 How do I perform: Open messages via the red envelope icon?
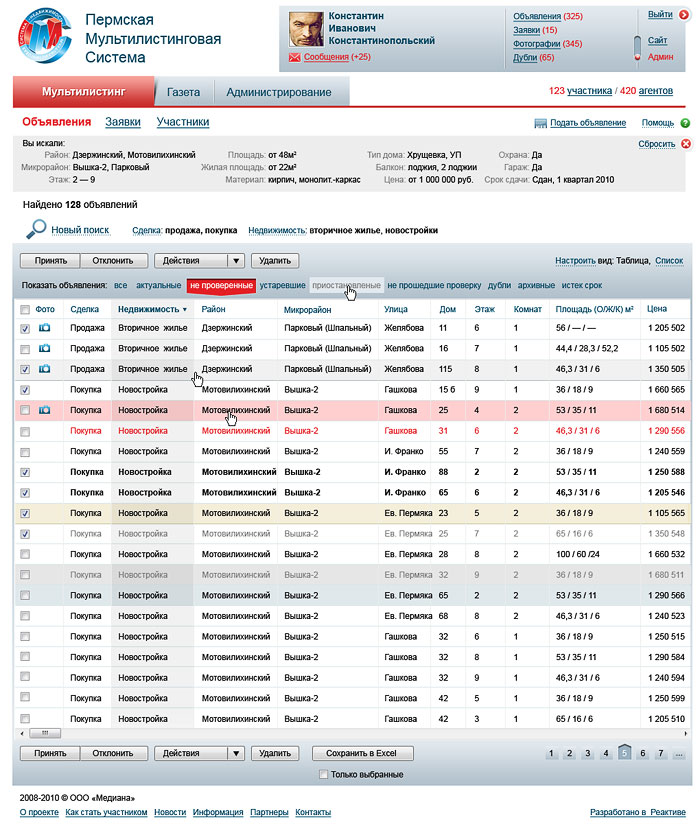(x=294, y=58)
